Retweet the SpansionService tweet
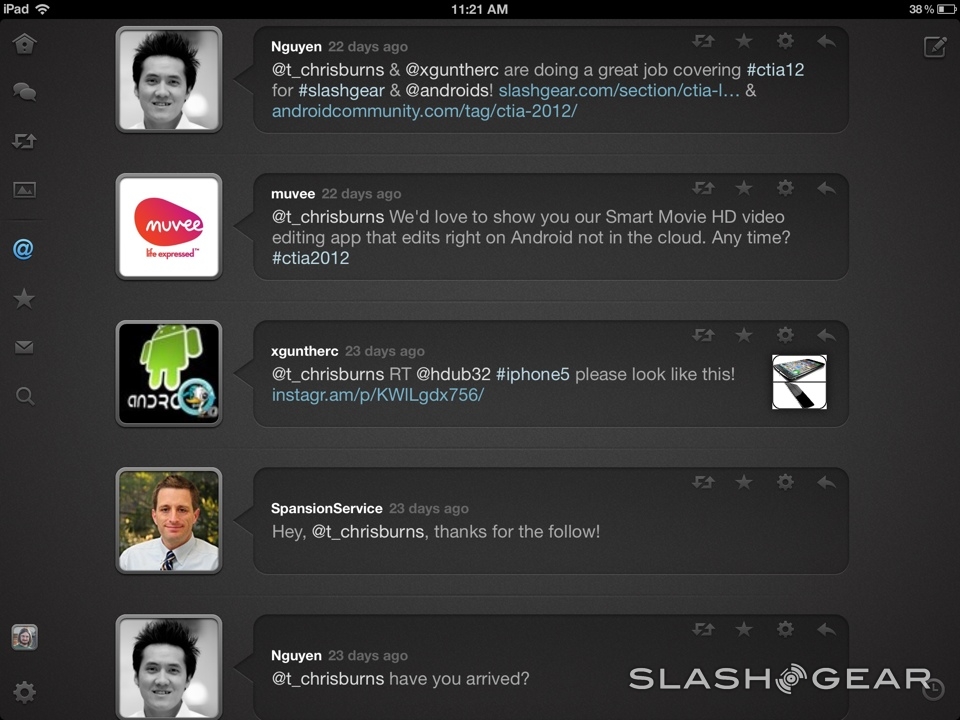The width and height of the screenshot is (960, 720). pos(703,482)
